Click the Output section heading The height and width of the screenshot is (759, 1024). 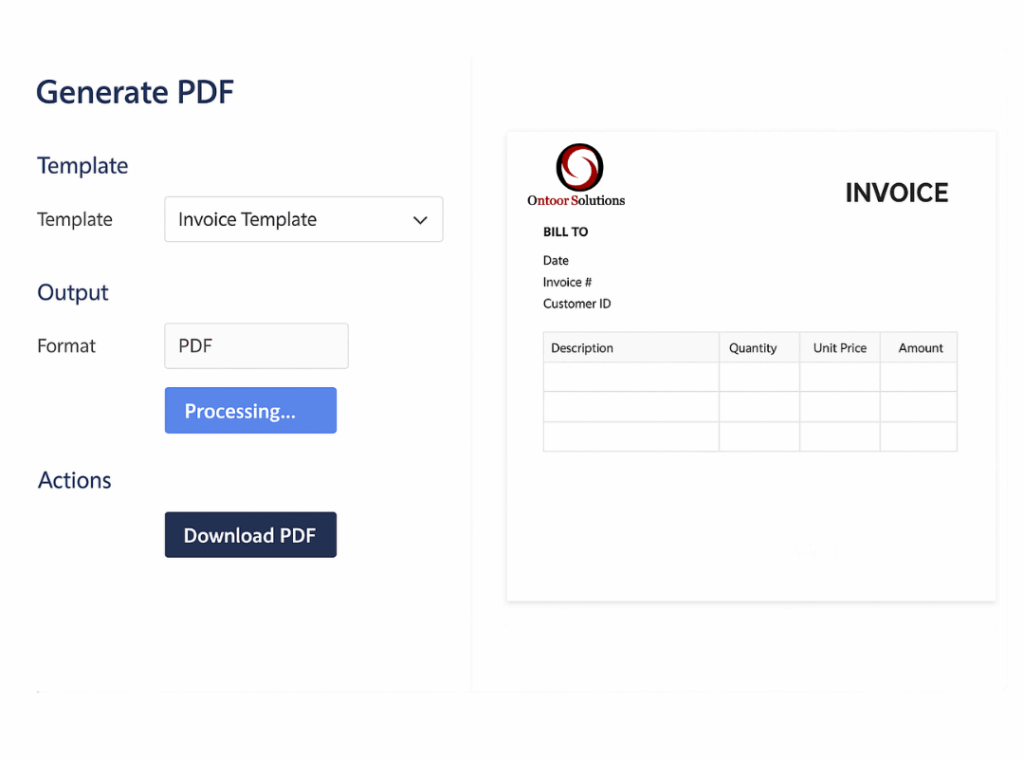click(x=73, y=293)
